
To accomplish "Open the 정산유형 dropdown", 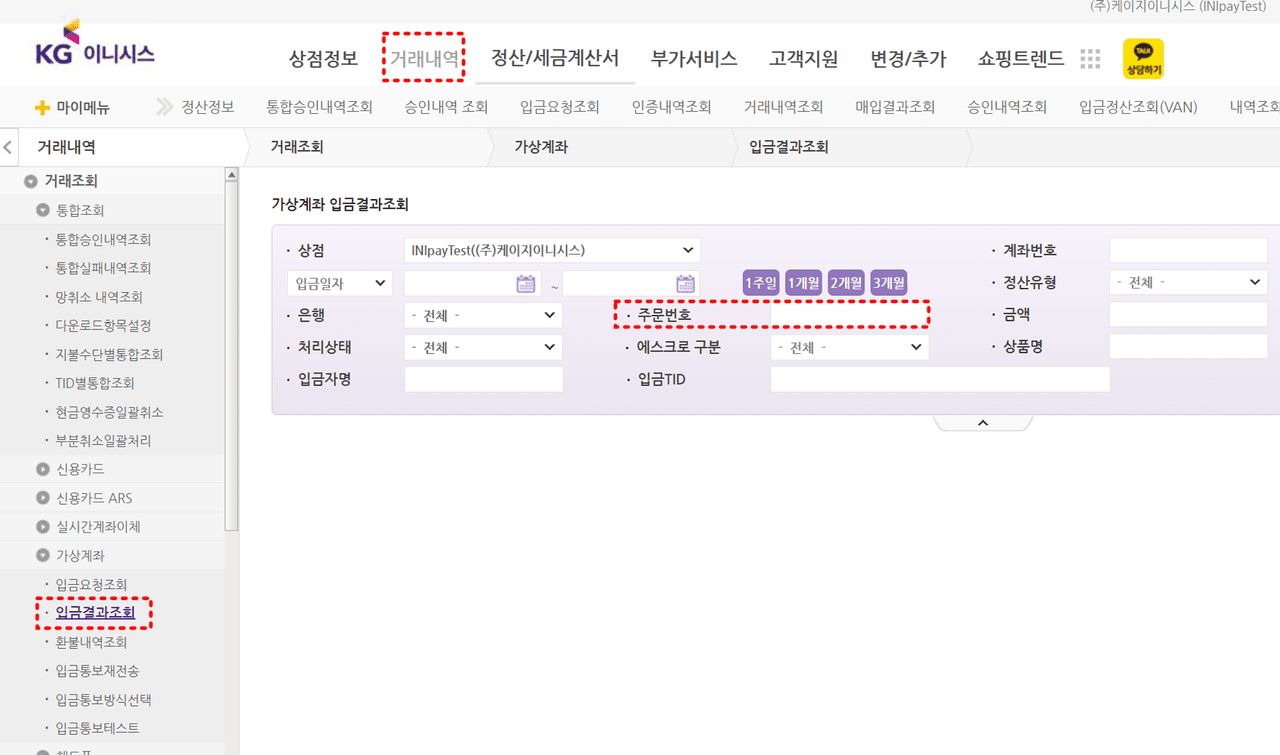I will coord(1187,283).
